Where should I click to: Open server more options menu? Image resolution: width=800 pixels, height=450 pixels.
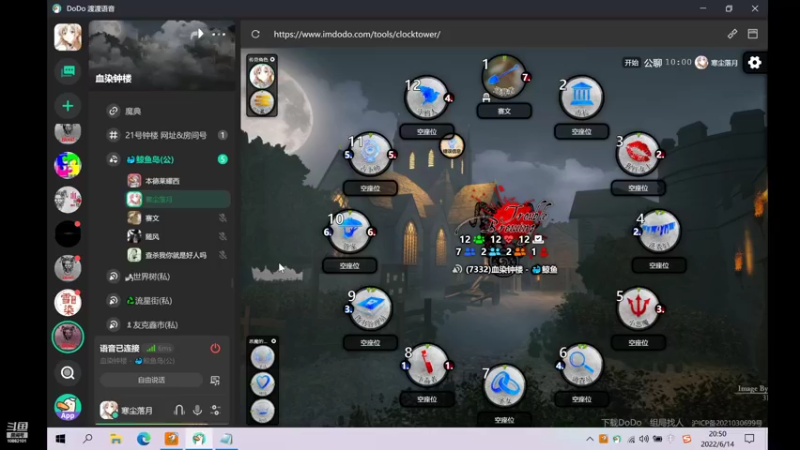point(219,34)
